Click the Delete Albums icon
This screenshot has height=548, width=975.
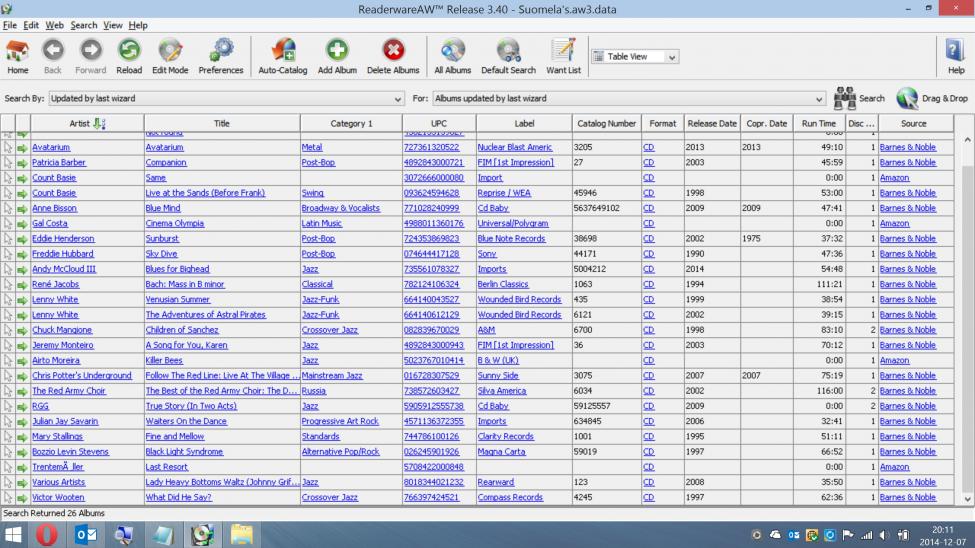pyautogui.click(x=393, y=55)
